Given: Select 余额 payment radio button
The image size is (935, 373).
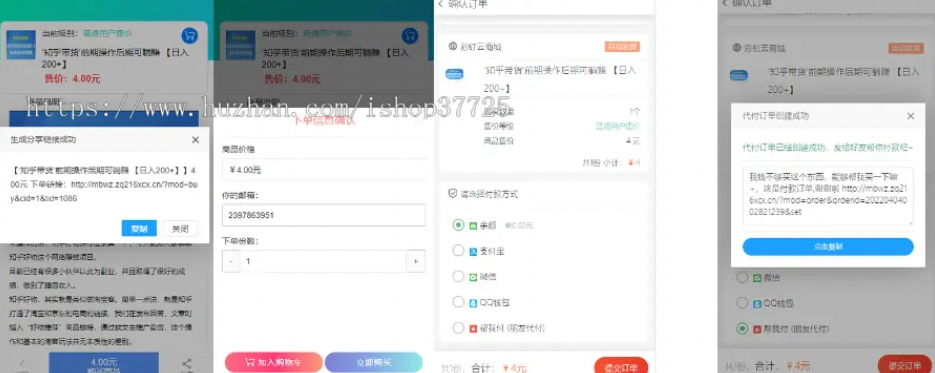Looking at the screenshot, I should click(458, 225).
